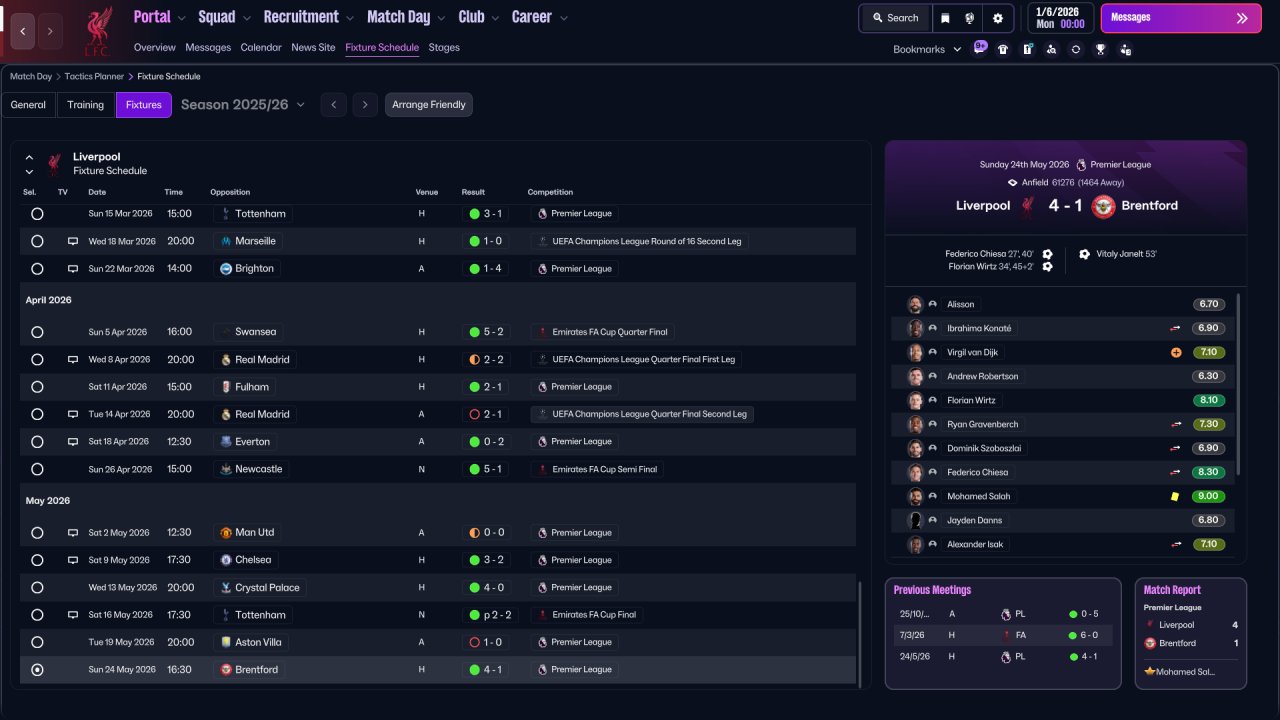Click the shirt icon in bookmarks bar
This screenshot has height=720, width=1280.
pyautogui.click(x=1004, y=49)
